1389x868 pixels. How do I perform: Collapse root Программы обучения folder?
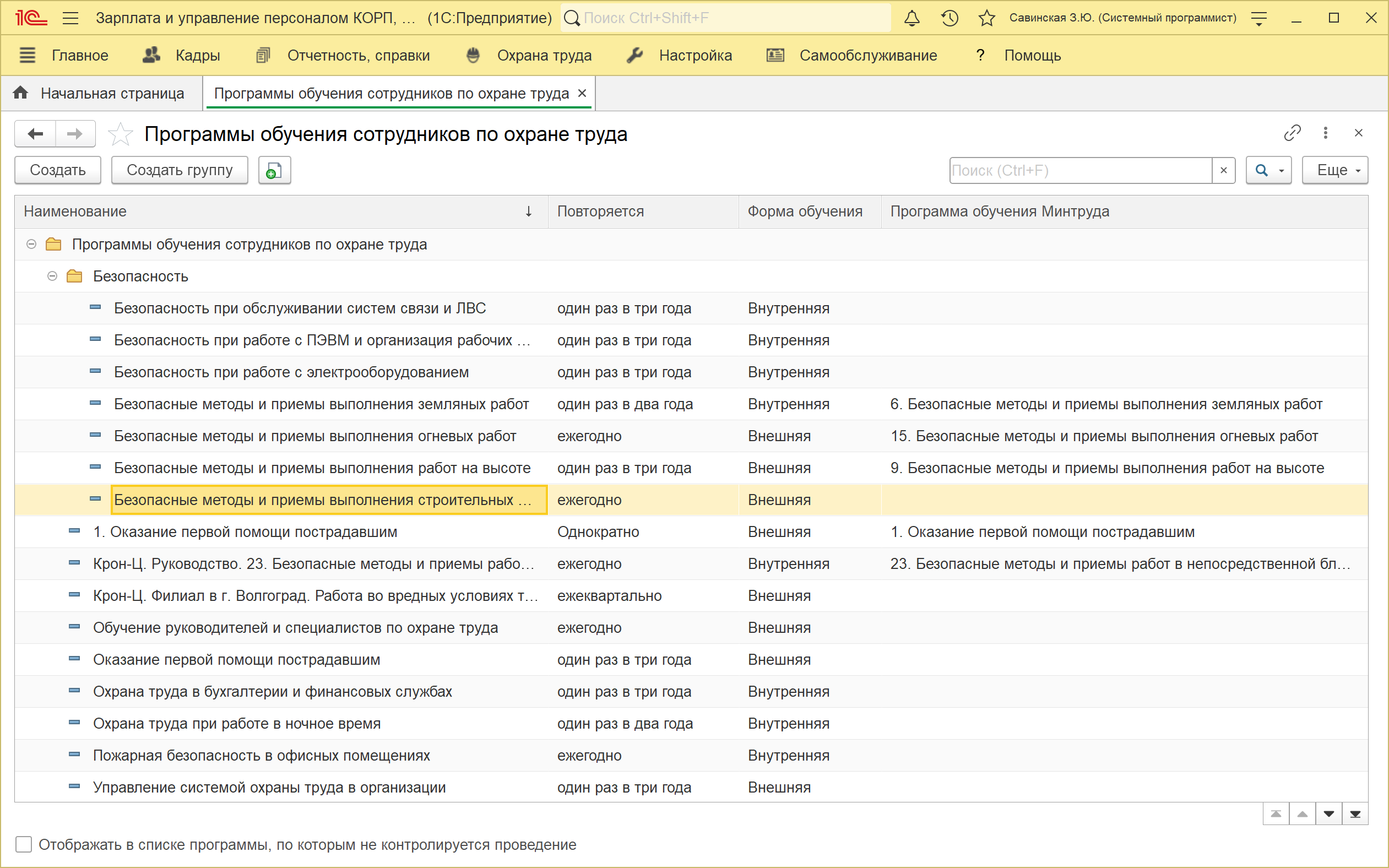click(x=31, y=245)
